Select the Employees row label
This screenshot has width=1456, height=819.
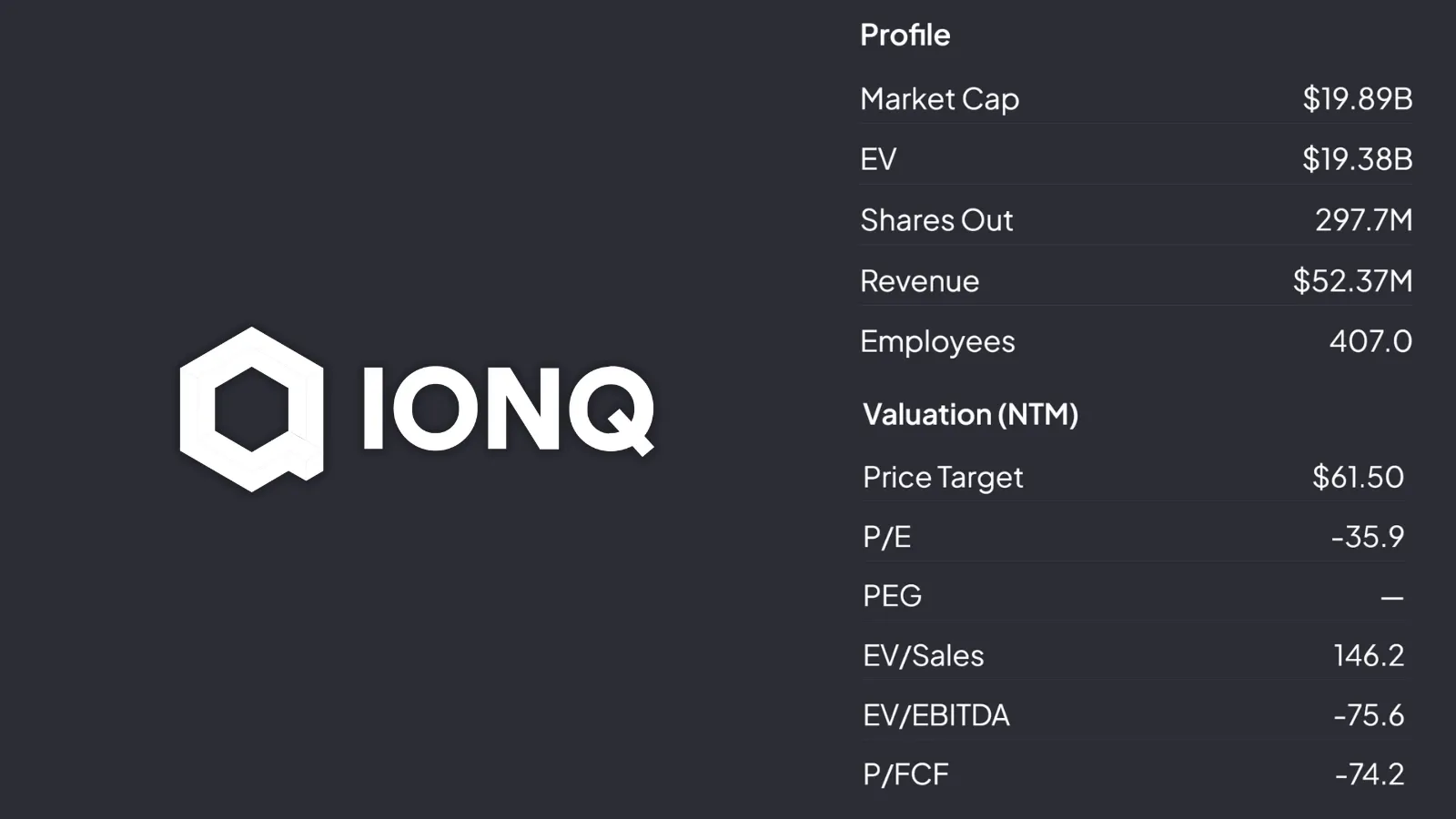tap(937, 342)
